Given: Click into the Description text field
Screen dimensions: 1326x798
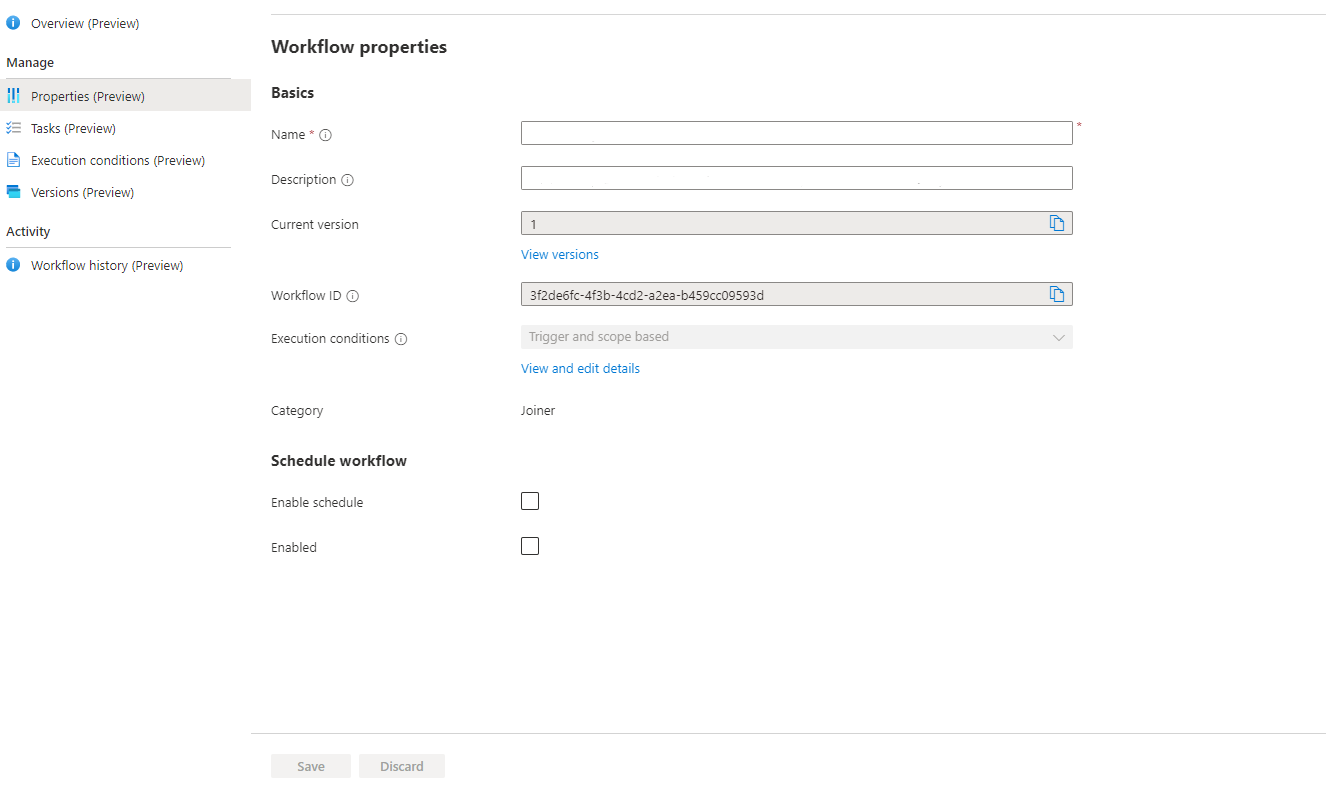Looking at the screenshot, I should (796, 178).
